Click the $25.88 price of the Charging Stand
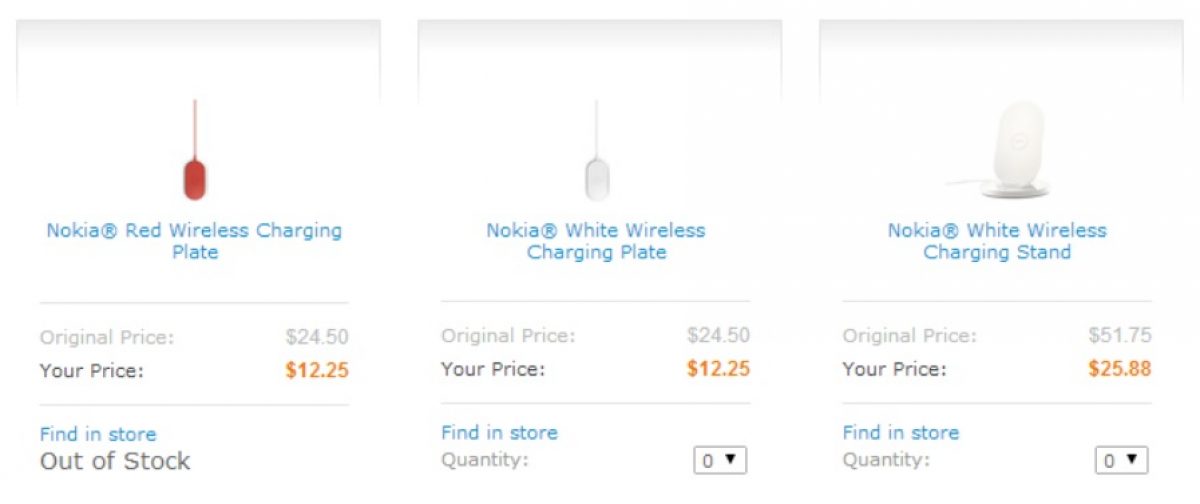Image resolution: width=1200 pixels, height=504 pixels. click(x=1119, y=369)
